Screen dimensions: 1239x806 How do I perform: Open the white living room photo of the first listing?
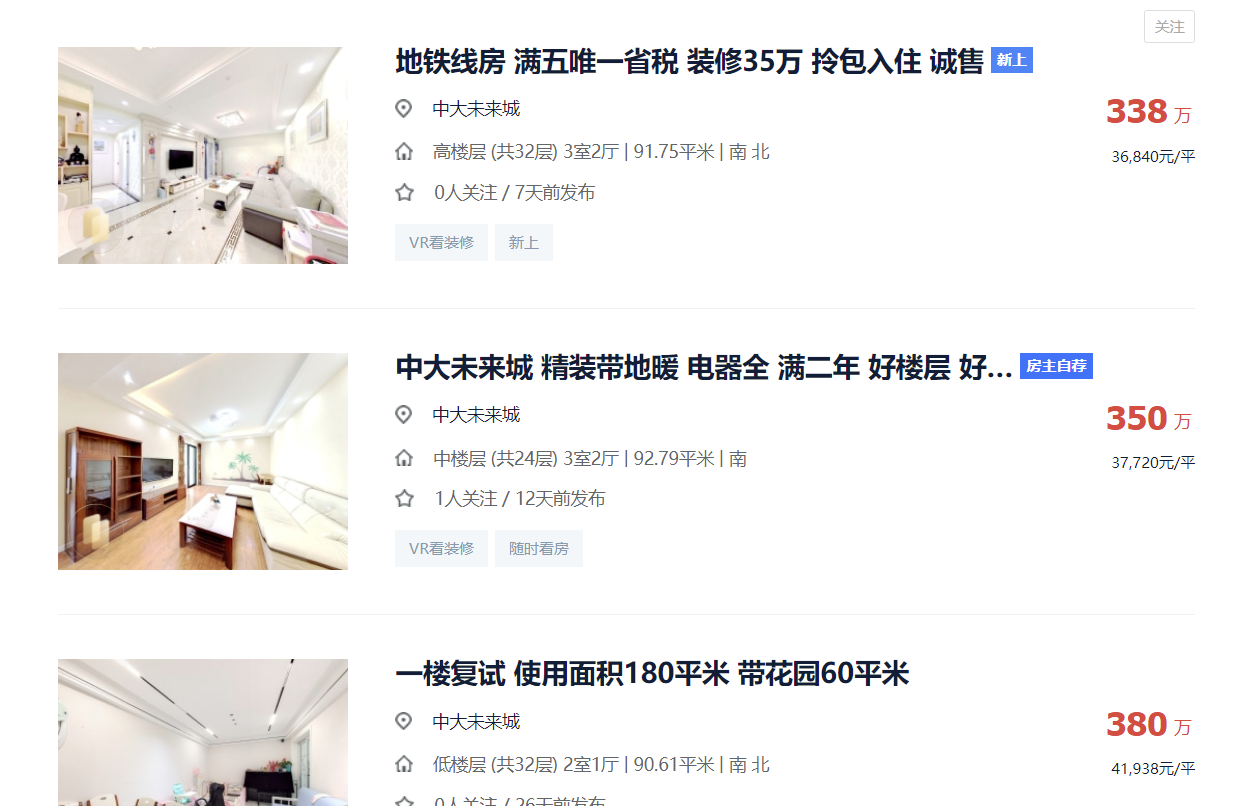pyautogui.click(x=203, y=155)
